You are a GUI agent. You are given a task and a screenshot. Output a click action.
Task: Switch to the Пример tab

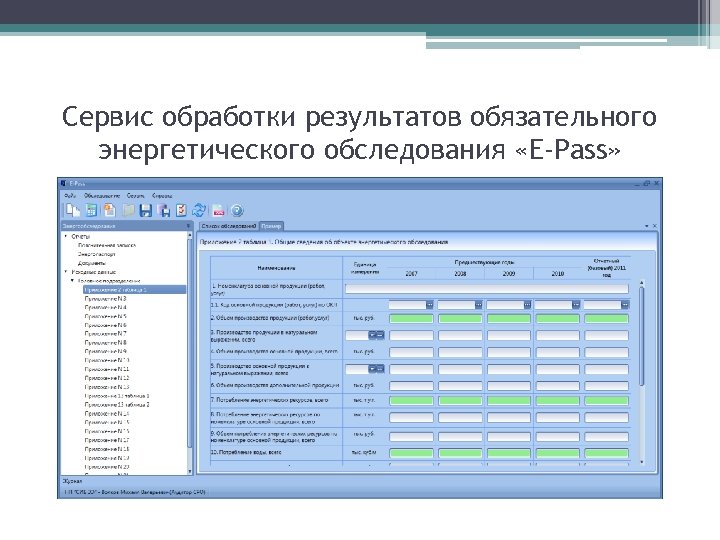pyautogui.click(x=271, y=226)
